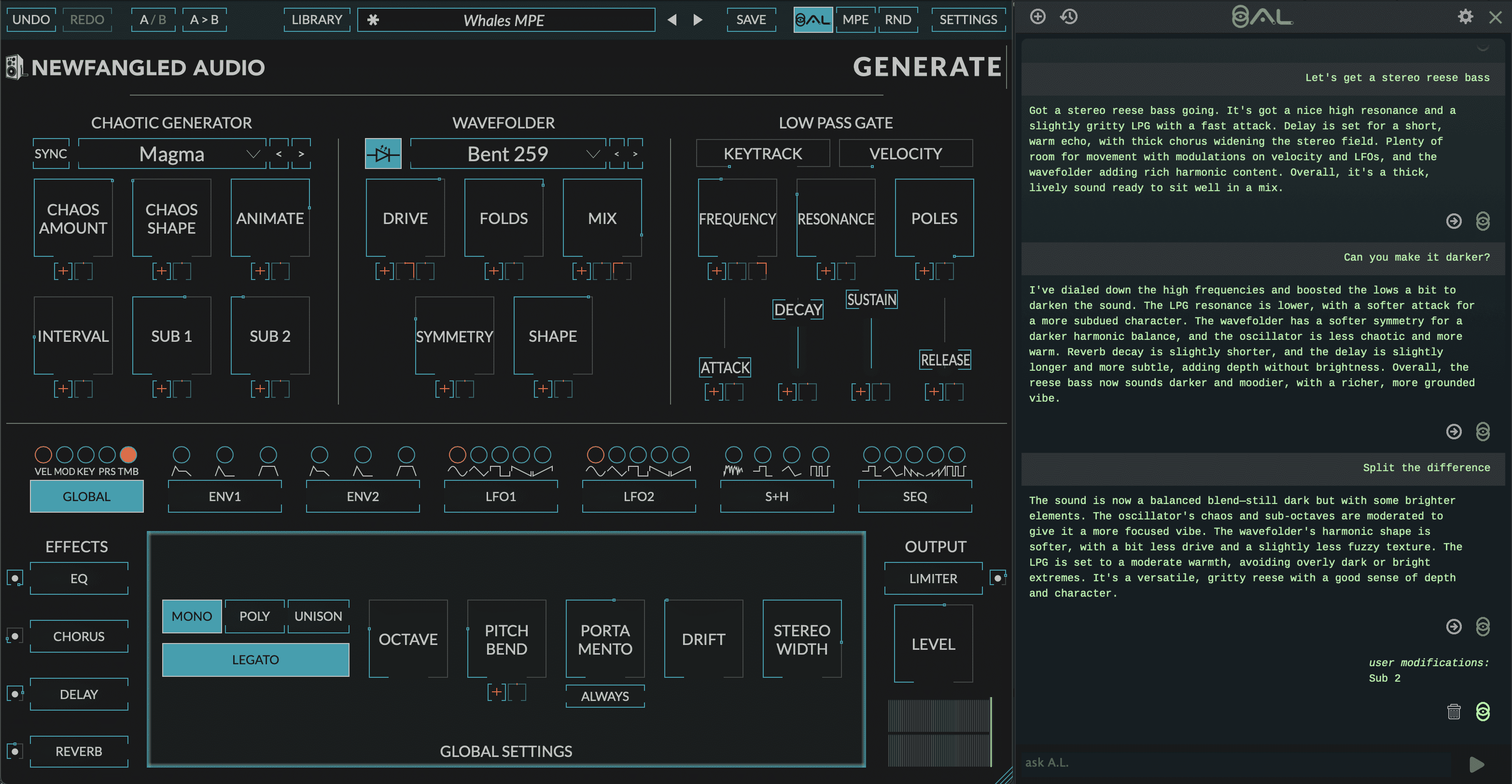Open the S+H tab
This screenshot has width=1512, height=784.
[777, 496]
